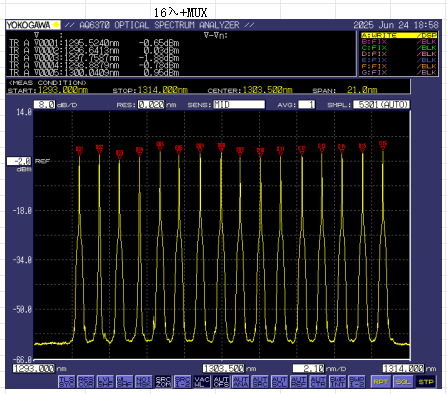Click the SWP INT status icon
This screenshot has height=394, width=447.
point(337,382)
